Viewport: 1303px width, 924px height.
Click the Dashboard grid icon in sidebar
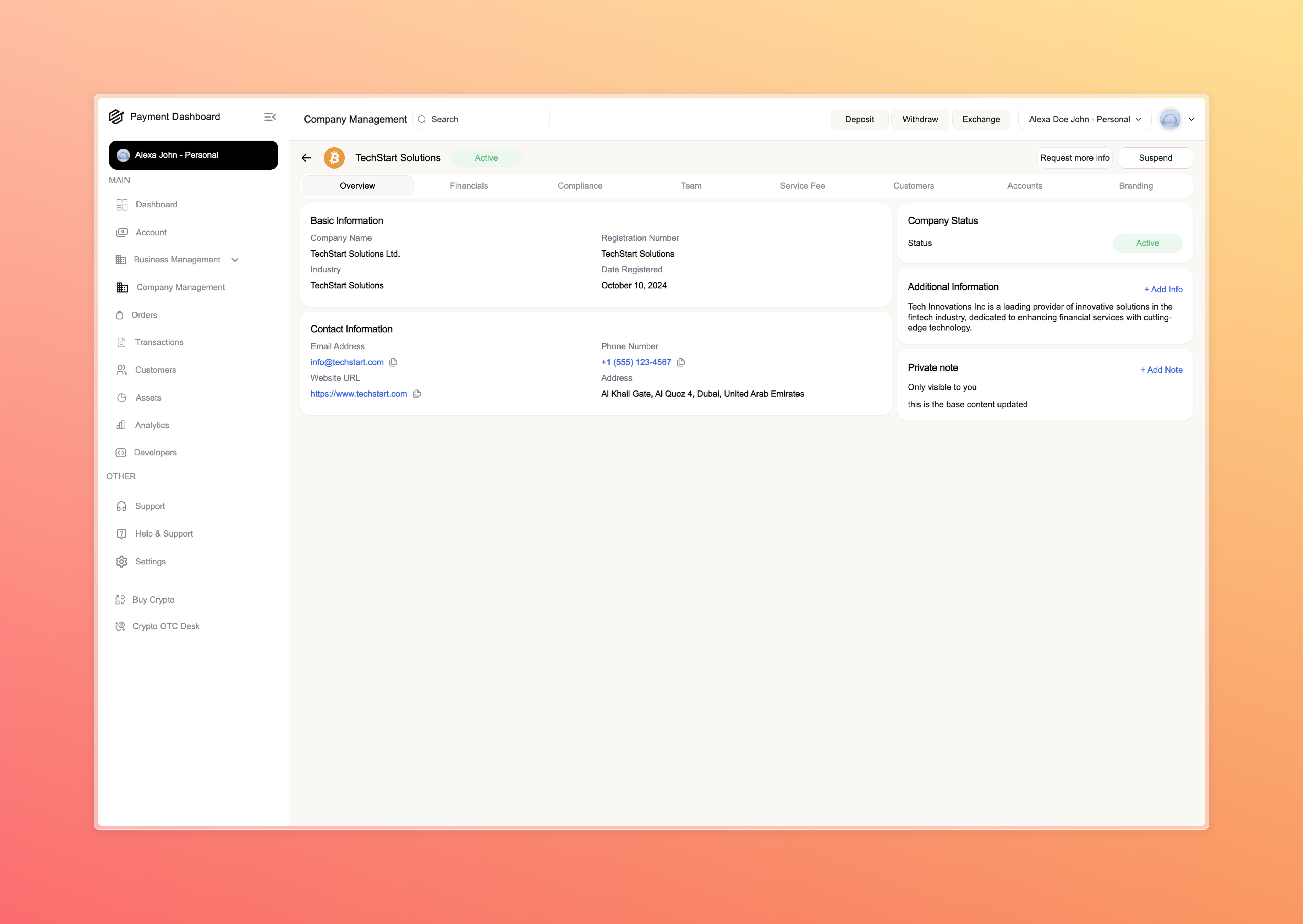(122, 205)
